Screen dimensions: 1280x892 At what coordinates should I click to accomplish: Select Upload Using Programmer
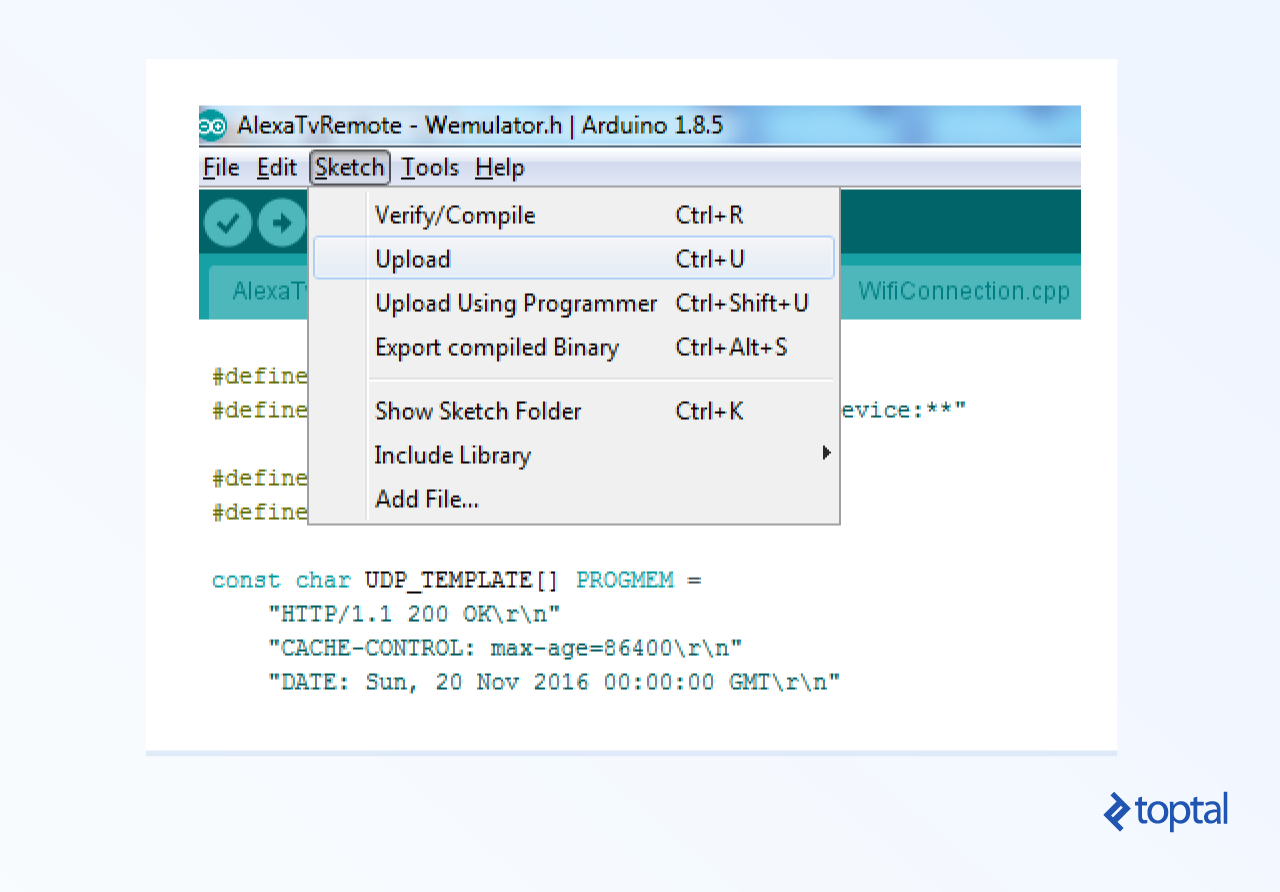click(516, 302)
